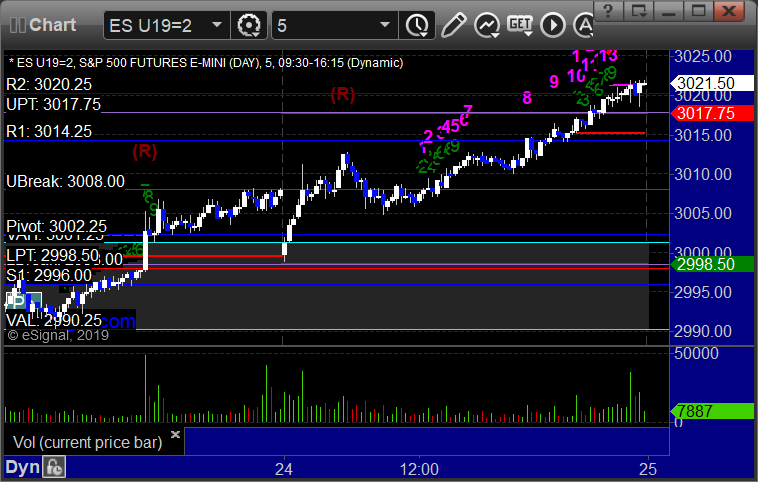The height and width of the screenshot is (482, 758).
Task: Select the R1: 3014.25 level label
Action: pyautogui.click(x=49, y=131)
